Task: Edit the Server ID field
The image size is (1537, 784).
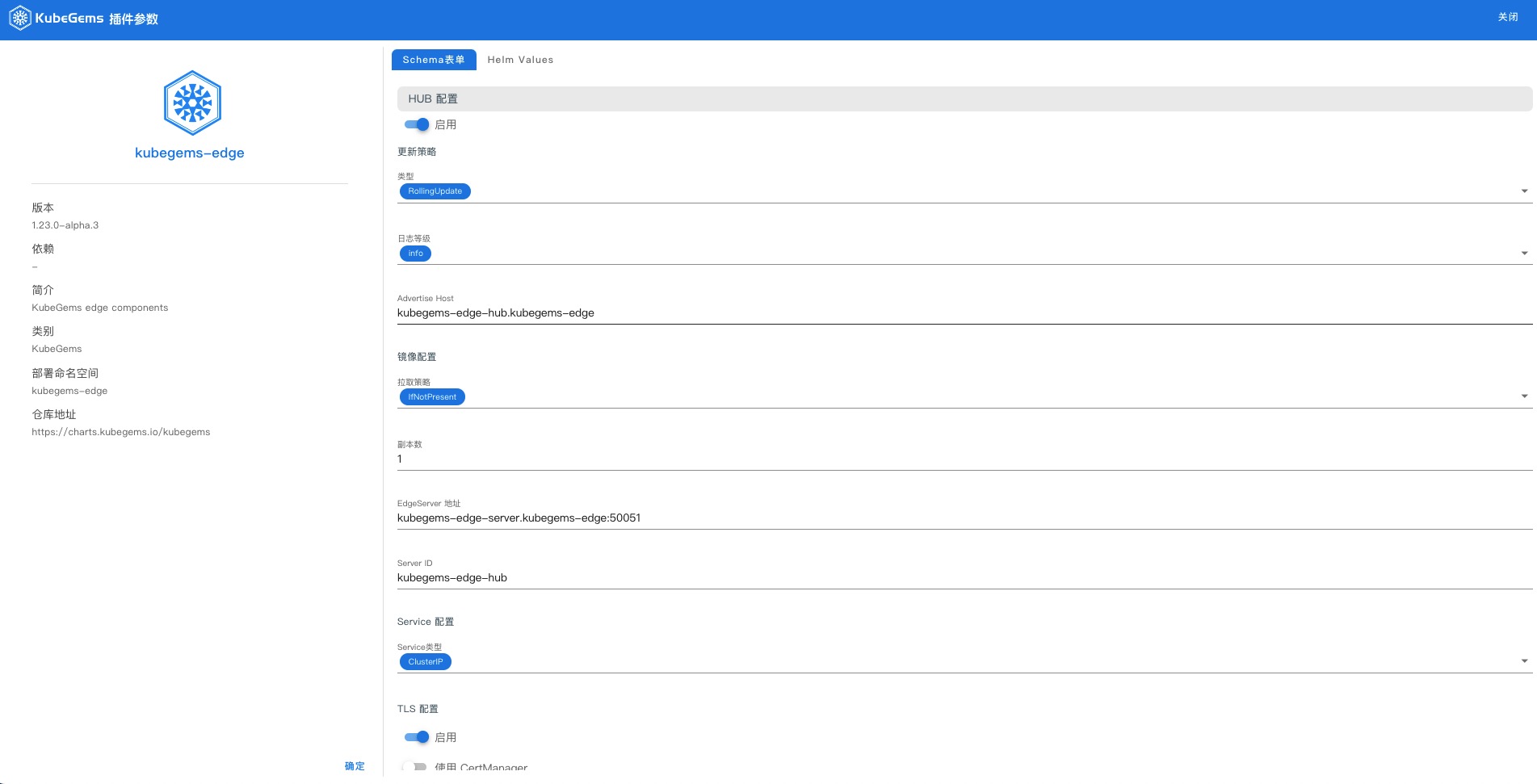Action: click(x=964, y=578)
